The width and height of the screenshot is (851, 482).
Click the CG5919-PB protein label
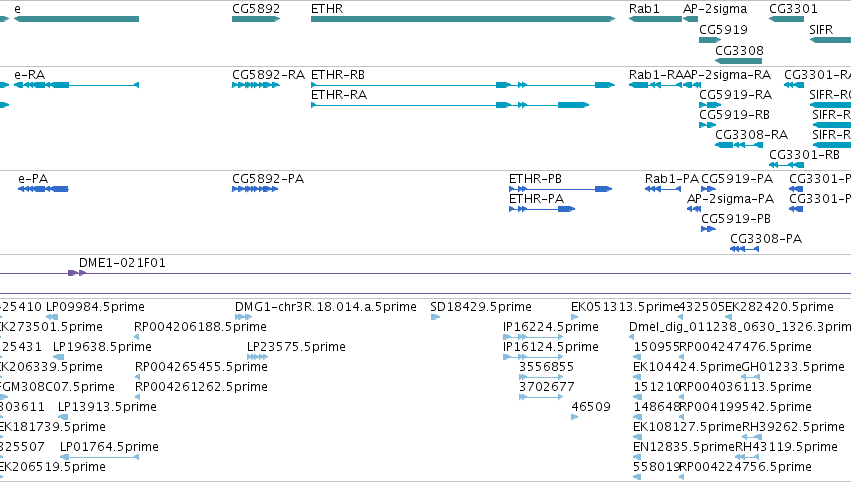pos(736,219)
